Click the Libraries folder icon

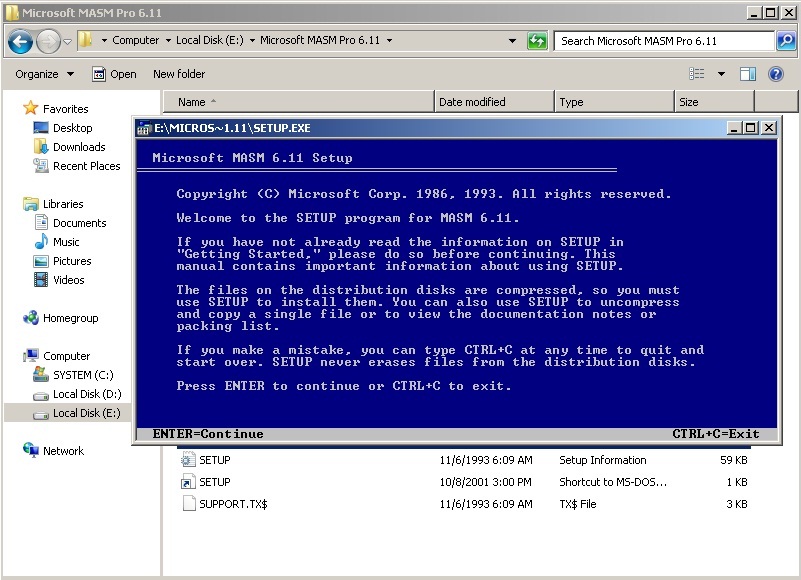pos(31,204)
